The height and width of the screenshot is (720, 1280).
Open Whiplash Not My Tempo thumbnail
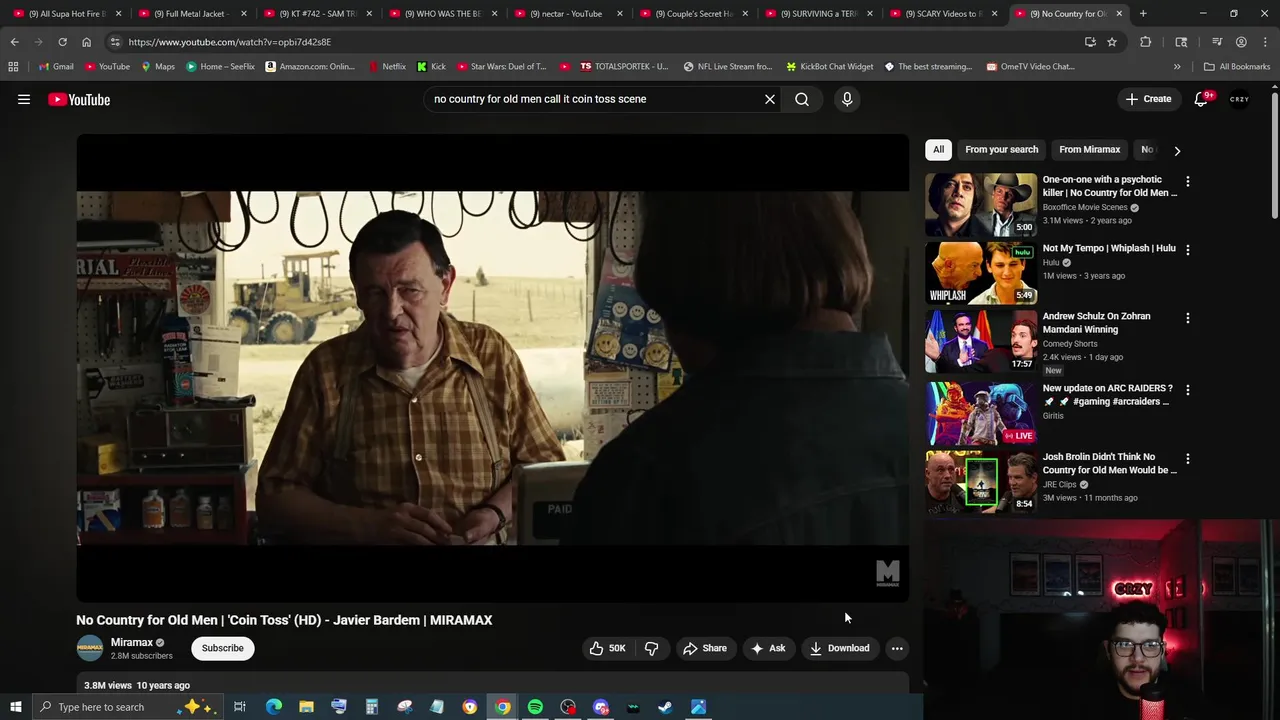[981, 272]
